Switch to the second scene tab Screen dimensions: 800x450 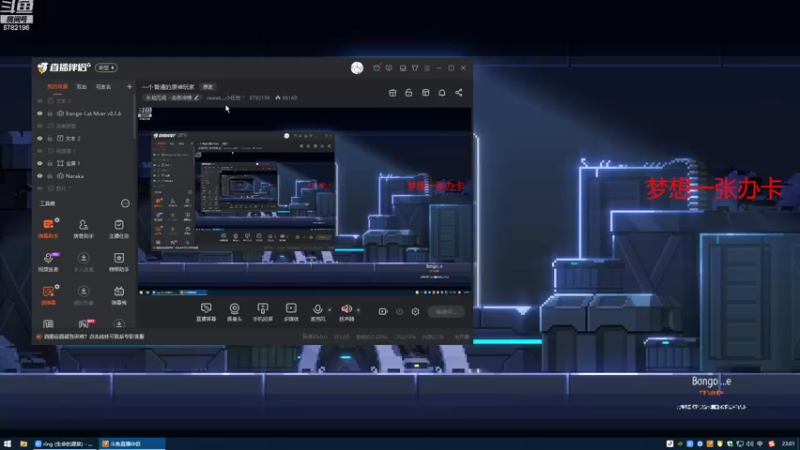[82, 87]
